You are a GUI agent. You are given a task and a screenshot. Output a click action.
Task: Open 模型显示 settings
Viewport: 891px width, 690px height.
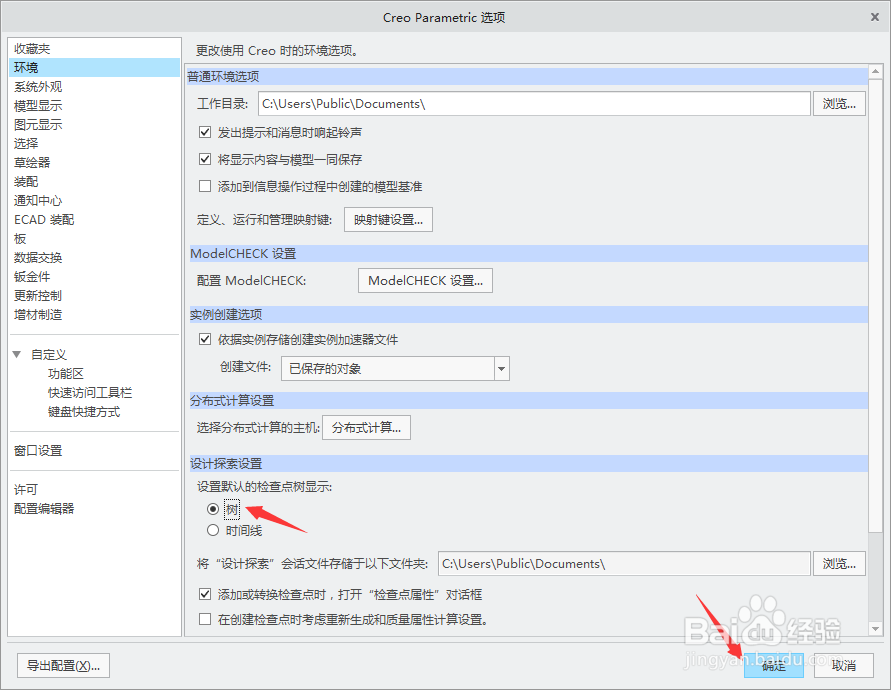tap(38, 106)
